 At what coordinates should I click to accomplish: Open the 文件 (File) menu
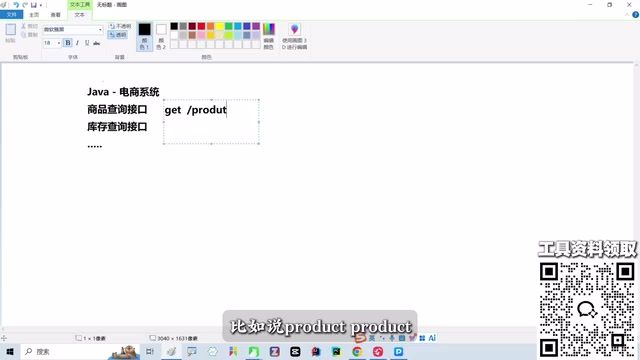(11, 15)
